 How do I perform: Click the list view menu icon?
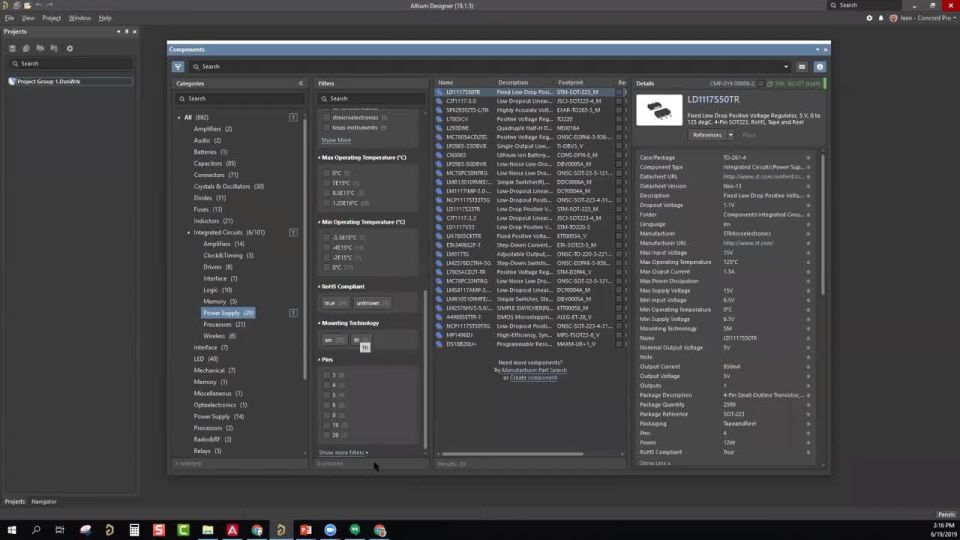pyautogui.click(x=802, y=67)
